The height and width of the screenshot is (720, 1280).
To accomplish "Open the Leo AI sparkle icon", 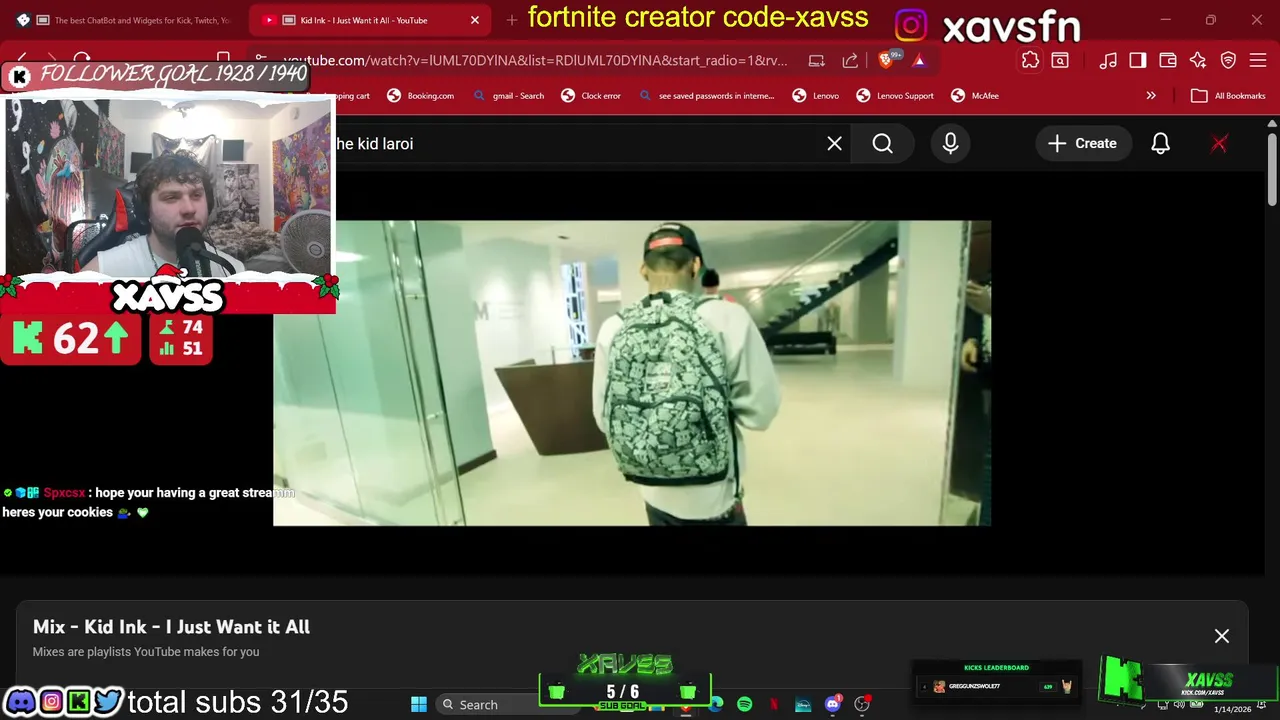I will click(1198, 61).
